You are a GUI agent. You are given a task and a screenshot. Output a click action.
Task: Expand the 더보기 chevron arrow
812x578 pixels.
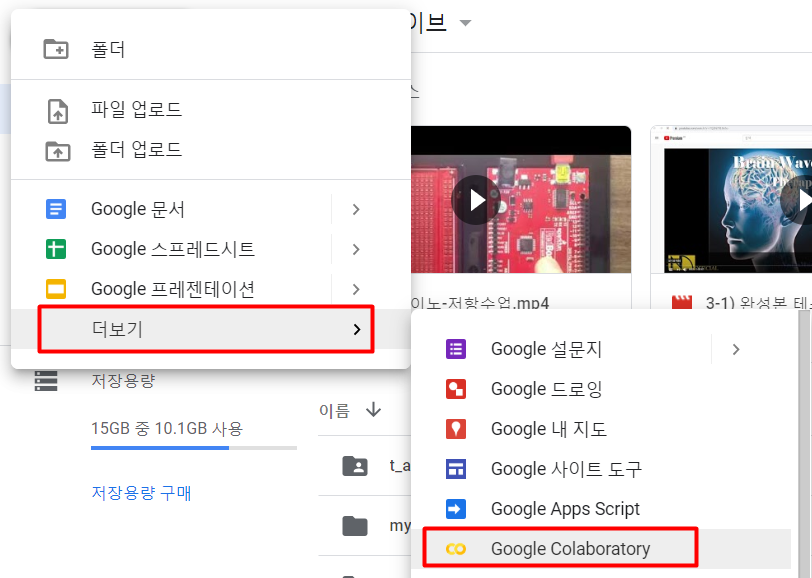[356, 329]
